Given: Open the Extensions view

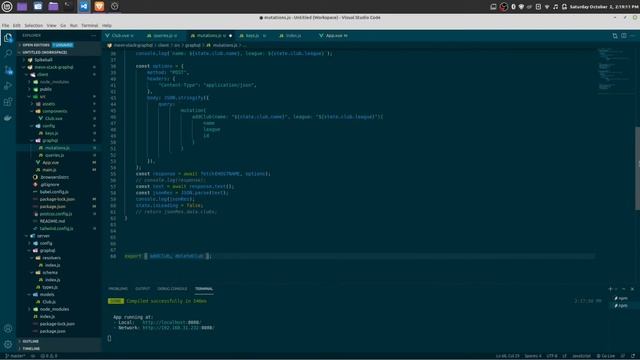Looking at the screenshot, I should pyautogui.click(x=8, y=102).
